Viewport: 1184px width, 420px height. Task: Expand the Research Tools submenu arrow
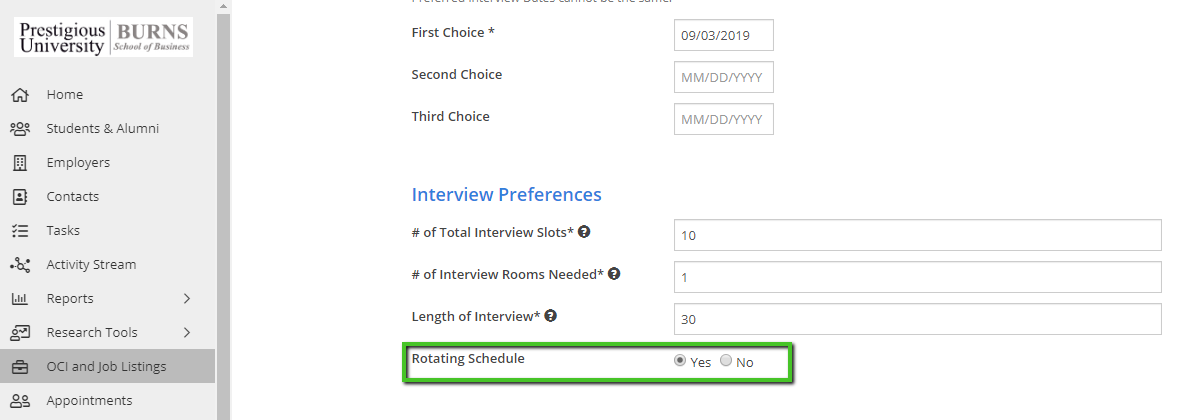[x=187, y=333]
